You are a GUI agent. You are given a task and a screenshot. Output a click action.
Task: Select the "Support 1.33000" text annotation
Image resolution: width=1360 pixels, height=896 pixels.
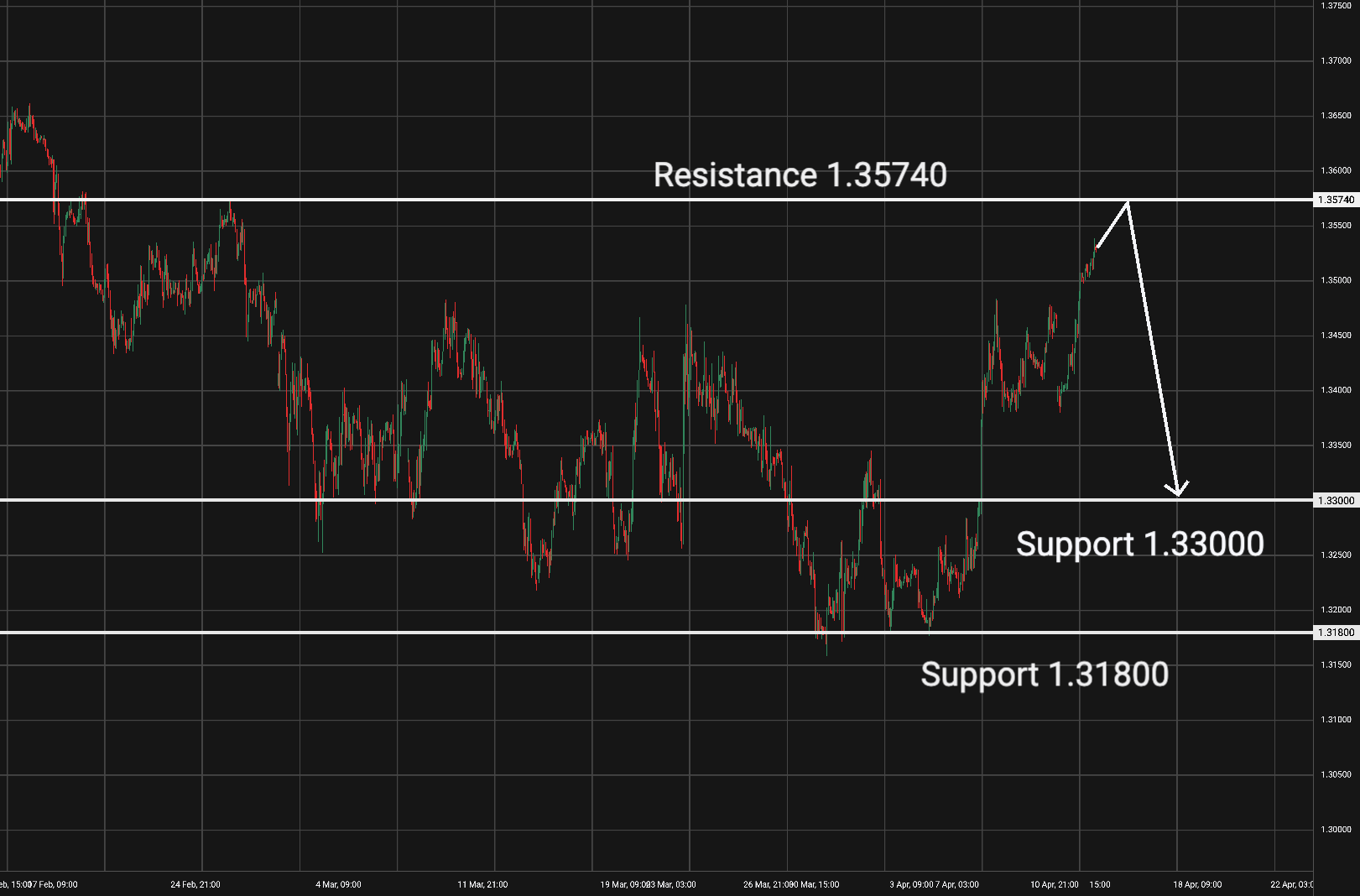pyautogui.click(x=1140, y=544)
